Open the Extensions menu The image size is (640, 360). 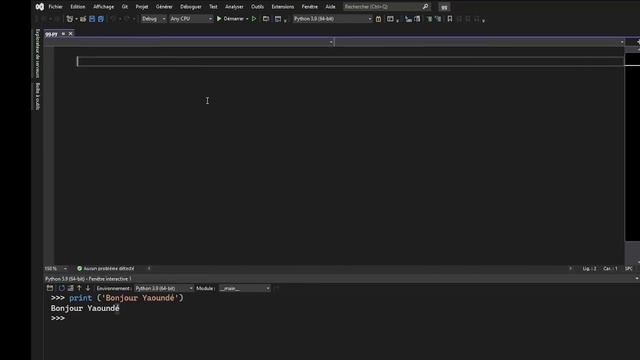point(282,7)
